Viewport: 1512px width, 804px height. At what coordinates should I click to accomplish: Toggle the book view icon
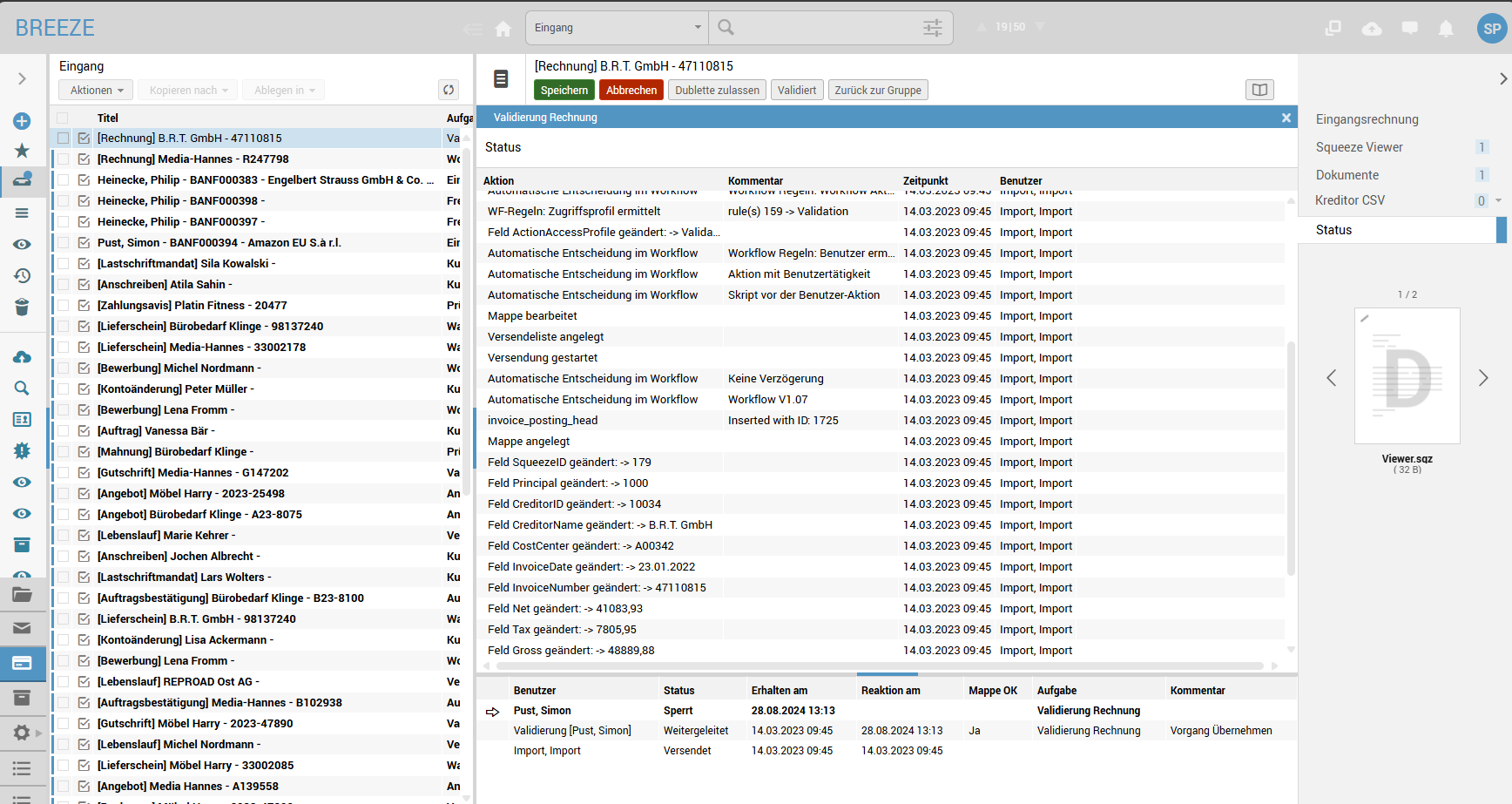coord(1259,90)
